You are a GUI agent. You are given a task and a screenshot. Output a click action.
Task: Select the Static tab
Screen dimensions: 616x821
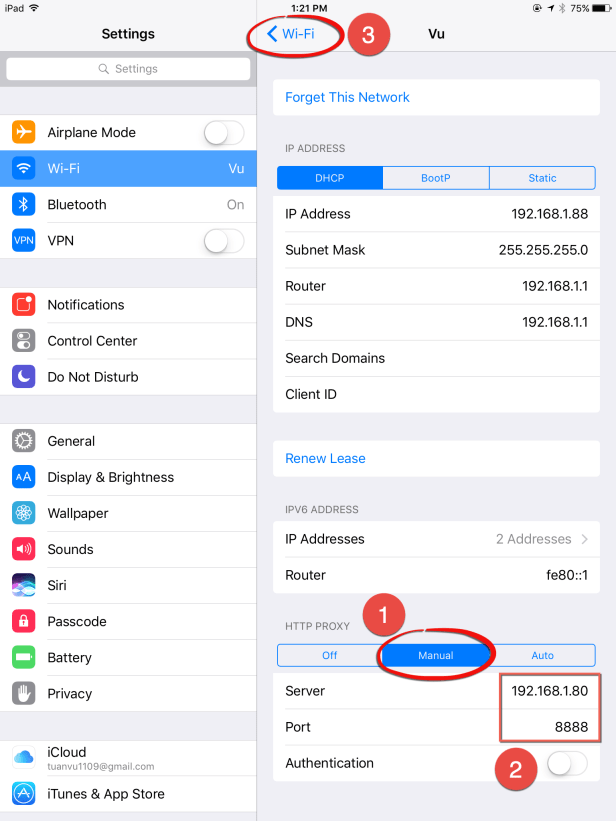click(542, 178)
